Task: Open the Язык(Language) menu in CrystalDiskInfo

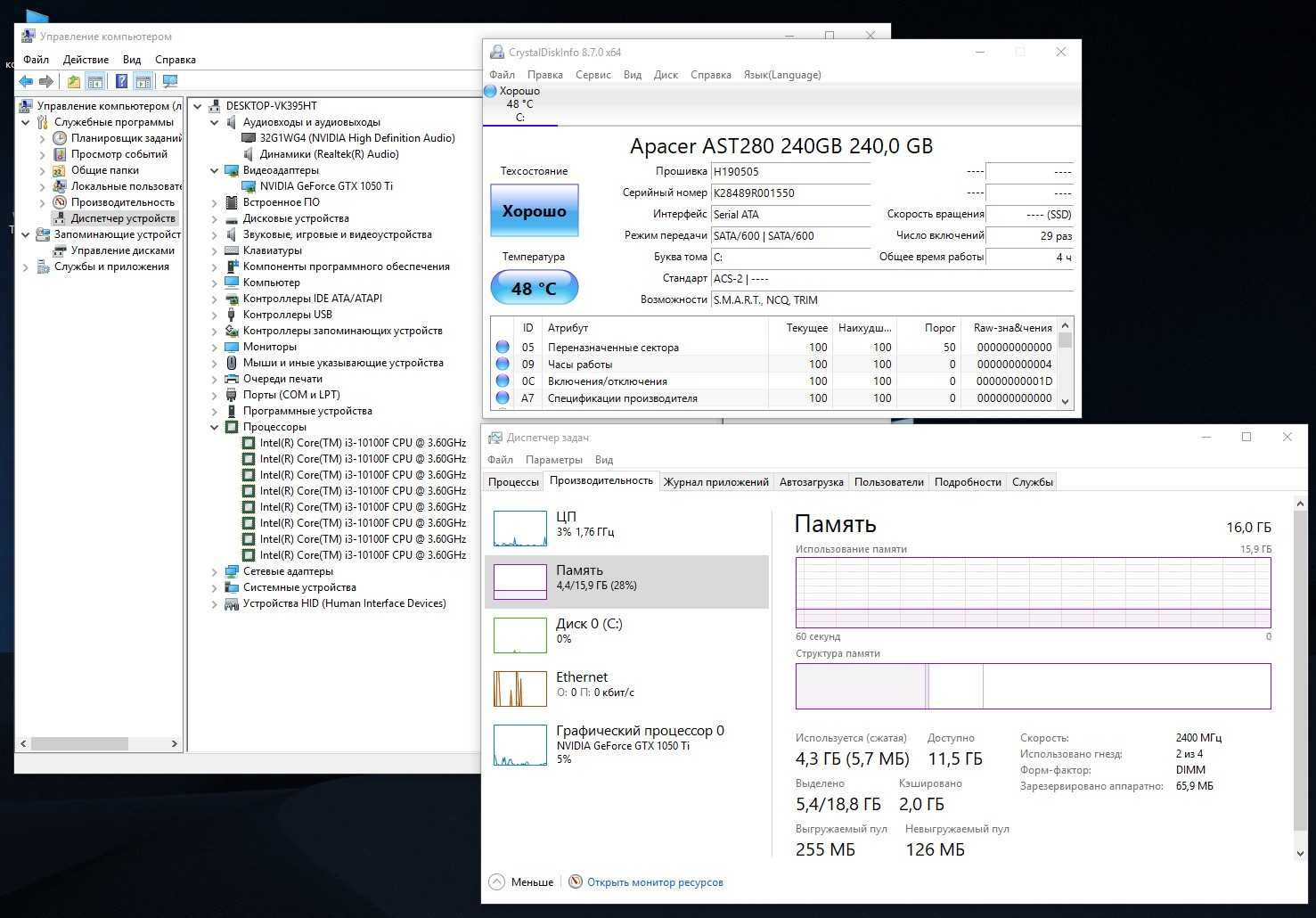Action: click(x=782, y=75)
